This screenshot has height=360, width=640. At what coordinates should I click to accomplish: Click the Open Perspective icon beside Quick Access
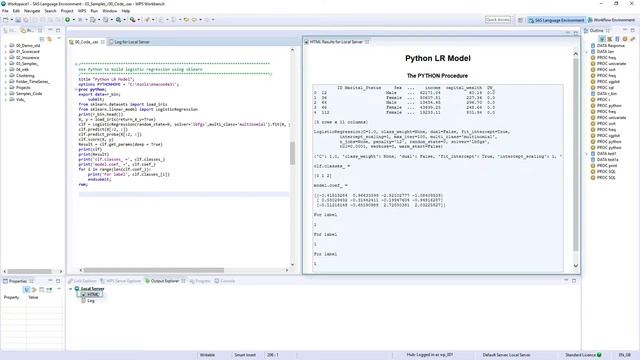pos(520,20)
